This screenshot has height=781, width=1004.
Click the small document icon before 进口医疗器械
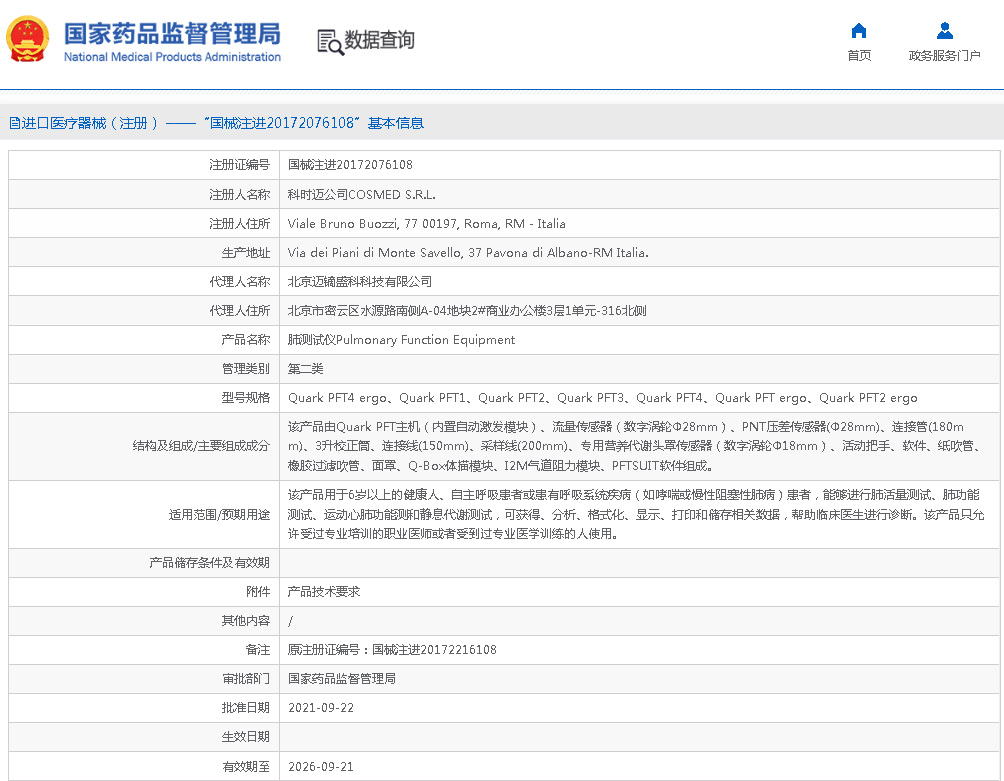[x=14, y=123]
